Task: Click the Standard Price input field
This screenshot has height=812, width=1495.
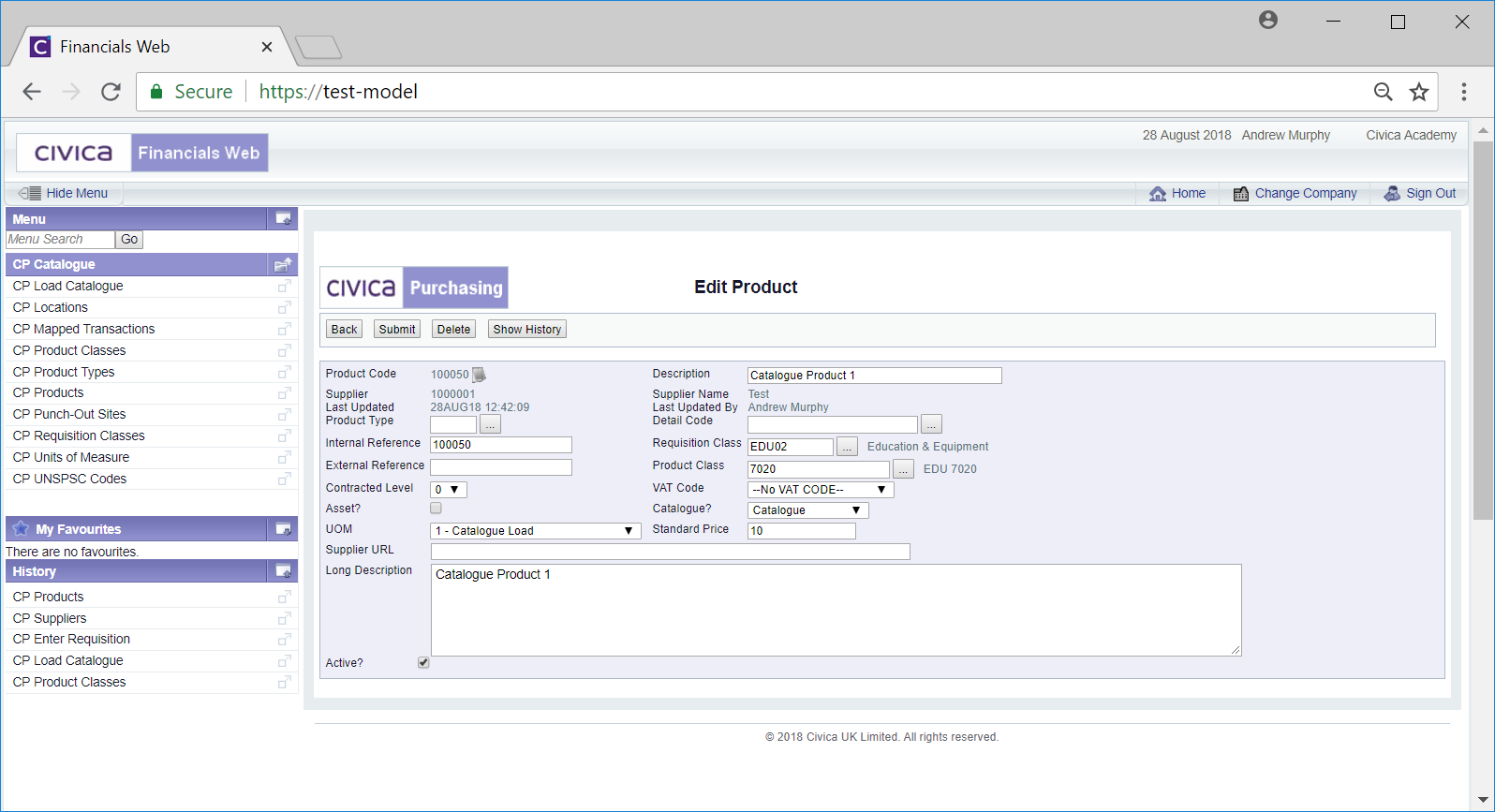Action: tap(802, 531)
